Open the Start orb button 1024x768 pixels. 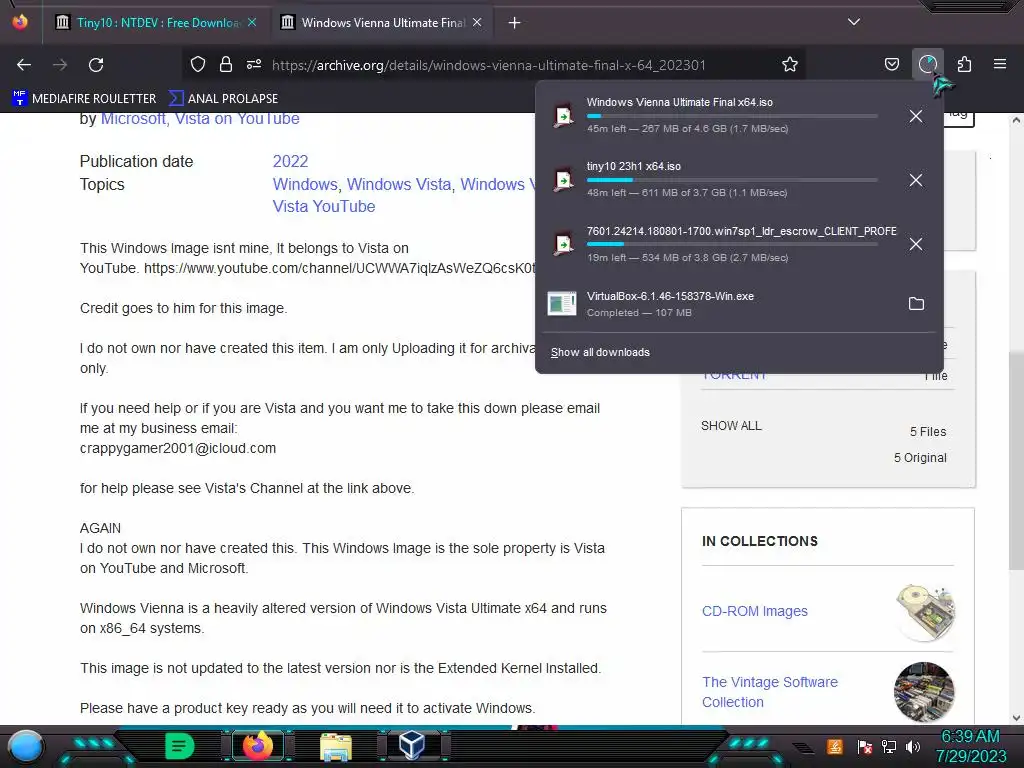click(x=26, y=746)
